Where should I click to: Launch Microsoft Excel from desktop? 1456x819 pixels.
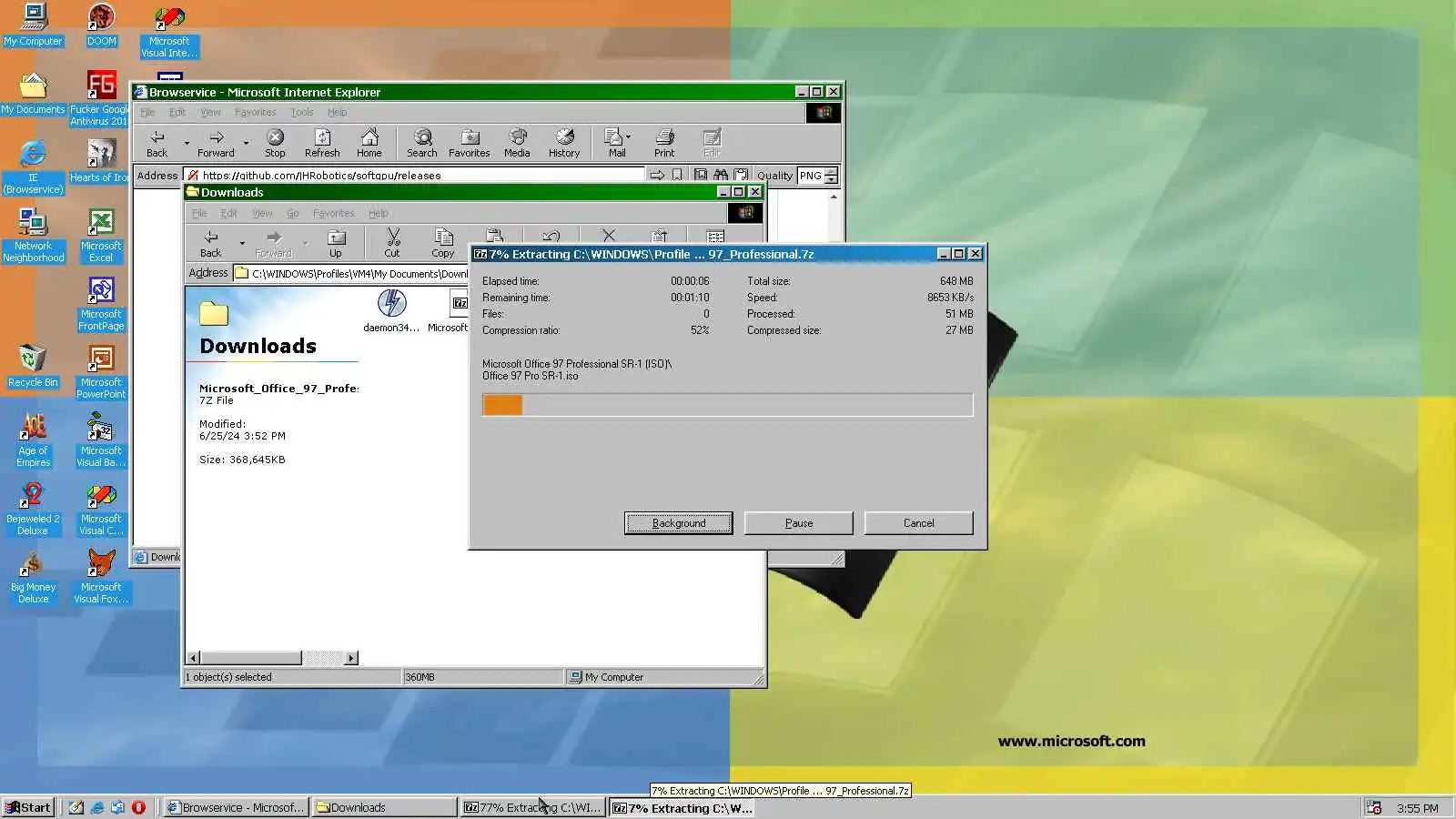[x=101, y=236]
